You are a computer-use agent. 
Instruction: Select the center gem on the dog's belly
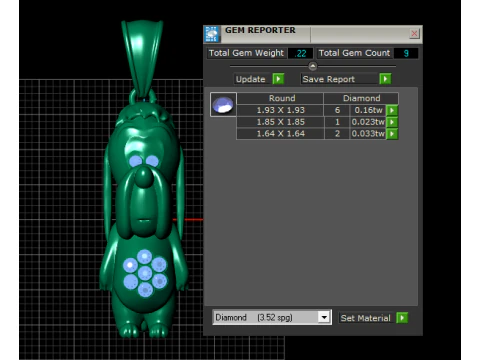[145, 273]
